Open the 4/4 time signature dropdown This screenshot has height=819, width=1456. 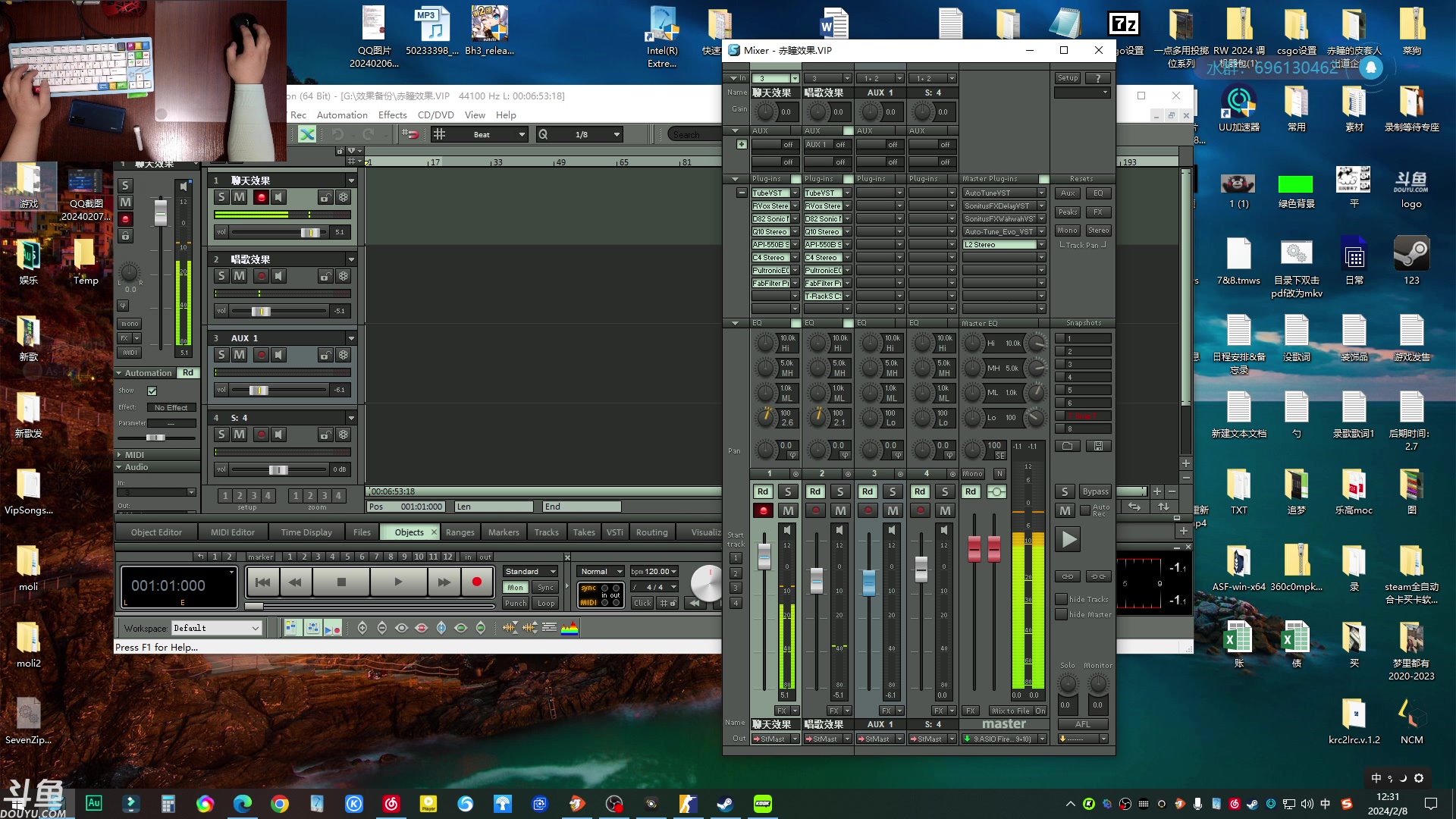[654, 587]
